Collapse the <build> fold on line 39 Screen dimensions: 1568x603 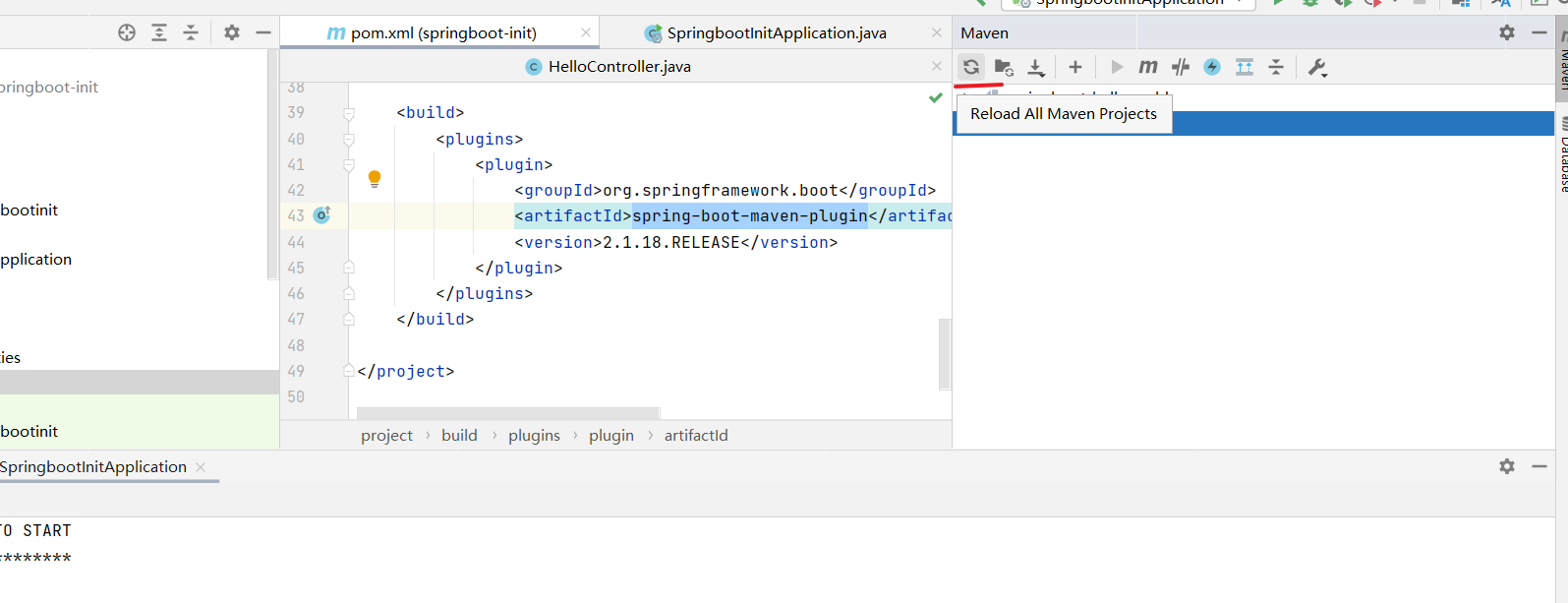349,113
